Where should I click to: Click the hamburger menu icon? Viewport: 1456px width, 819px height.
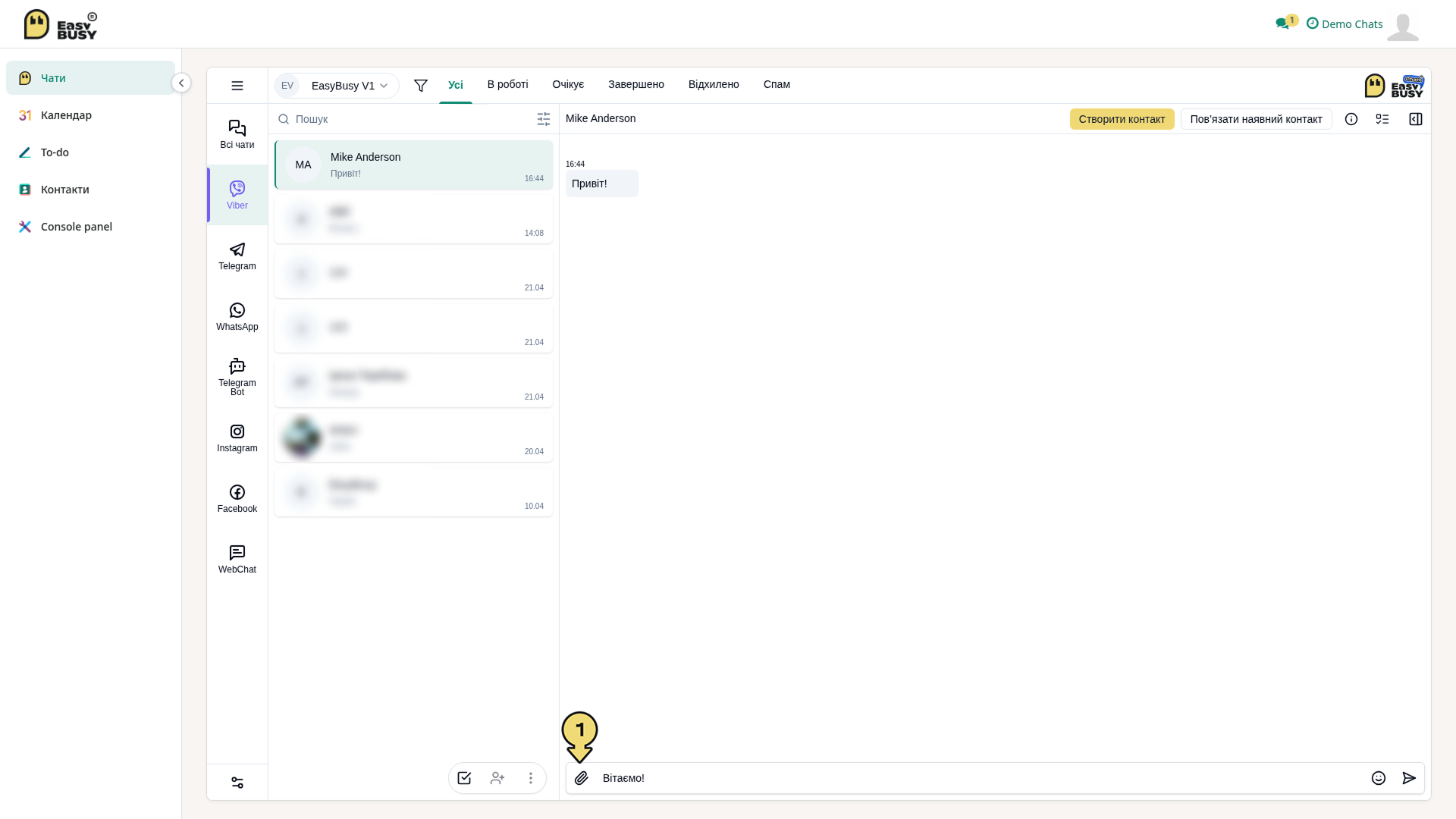coord(237,86)
